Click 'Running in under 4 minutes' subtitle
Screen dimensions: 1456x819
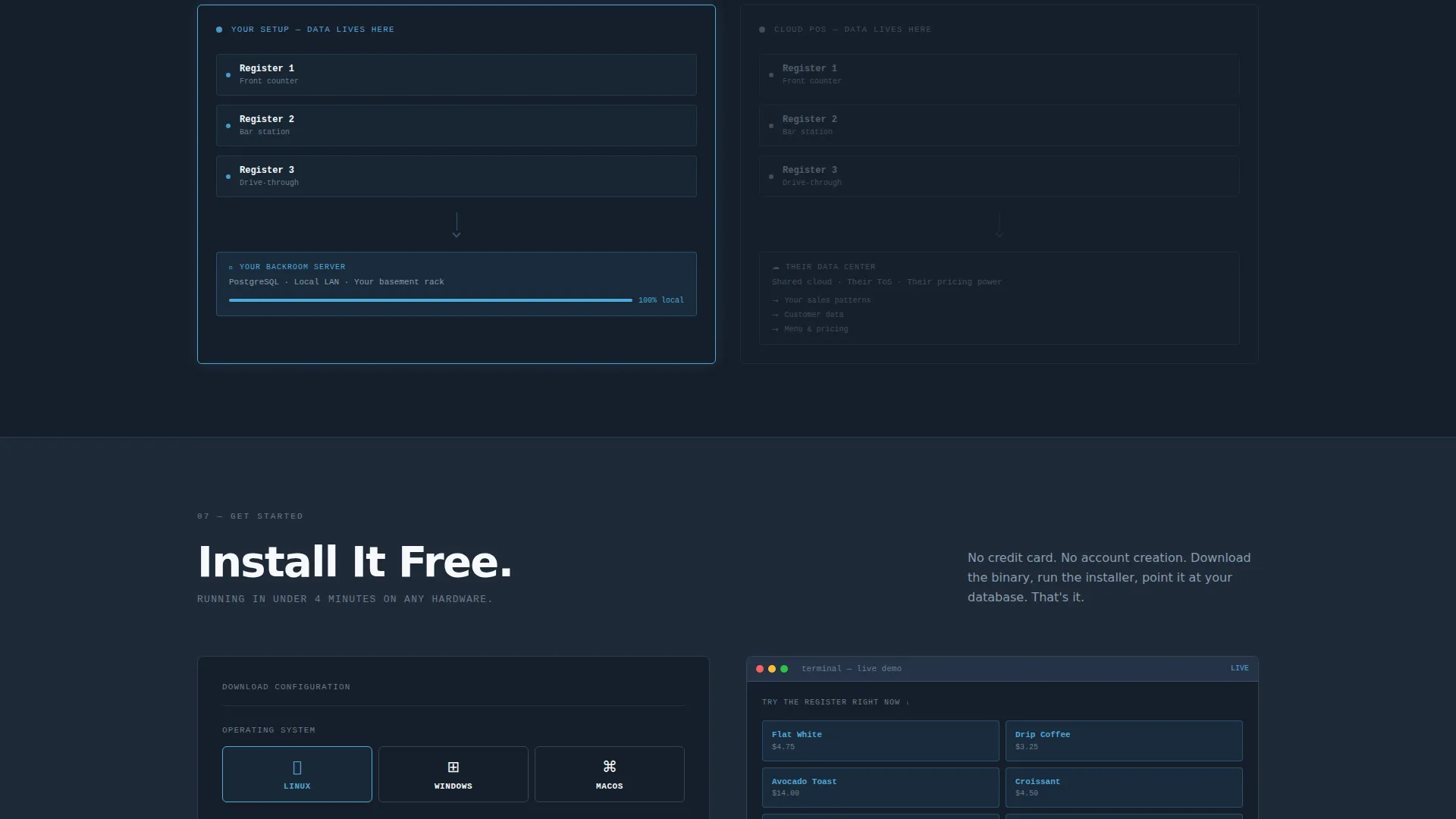tap(345, 599)
